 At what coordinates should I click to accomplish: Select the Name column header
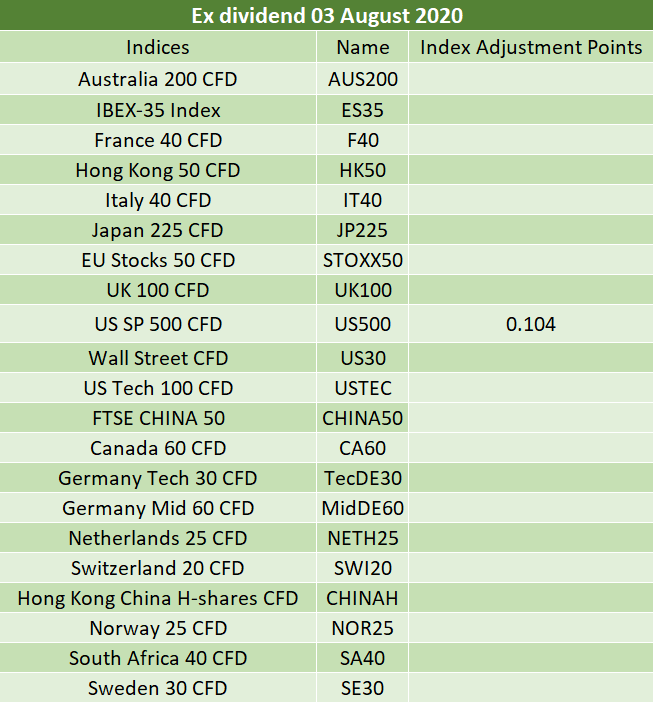click(x=362, y=47)
